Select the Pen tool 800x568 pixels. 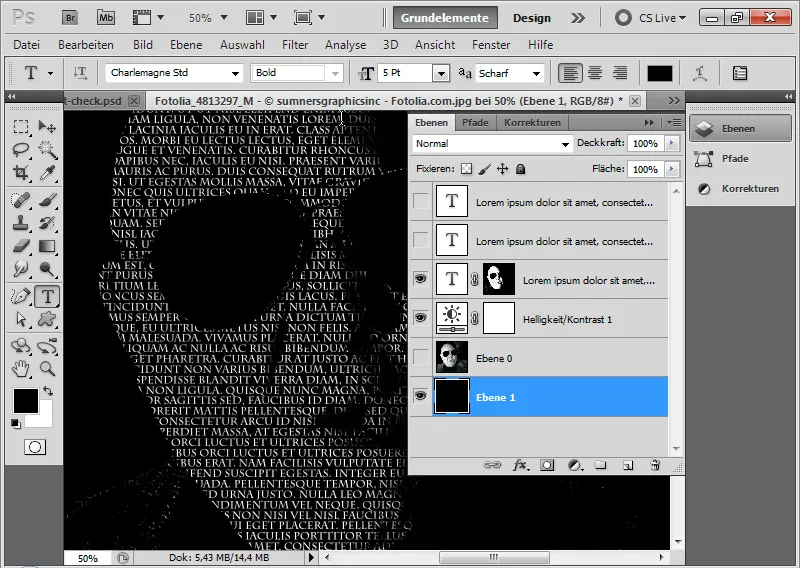click(x=21, y=296)
